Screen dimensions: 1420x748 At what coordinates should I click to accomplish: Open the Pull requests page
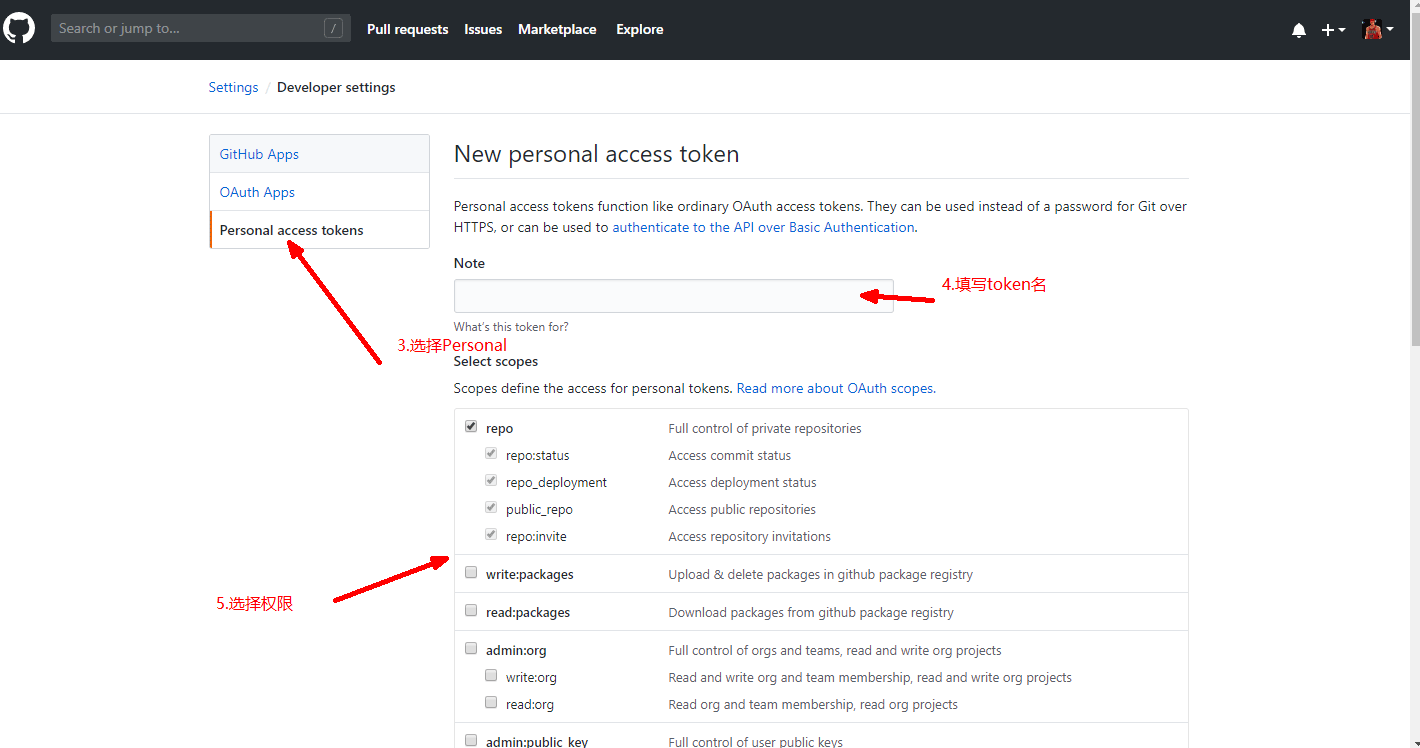click(x=407, y=29)
